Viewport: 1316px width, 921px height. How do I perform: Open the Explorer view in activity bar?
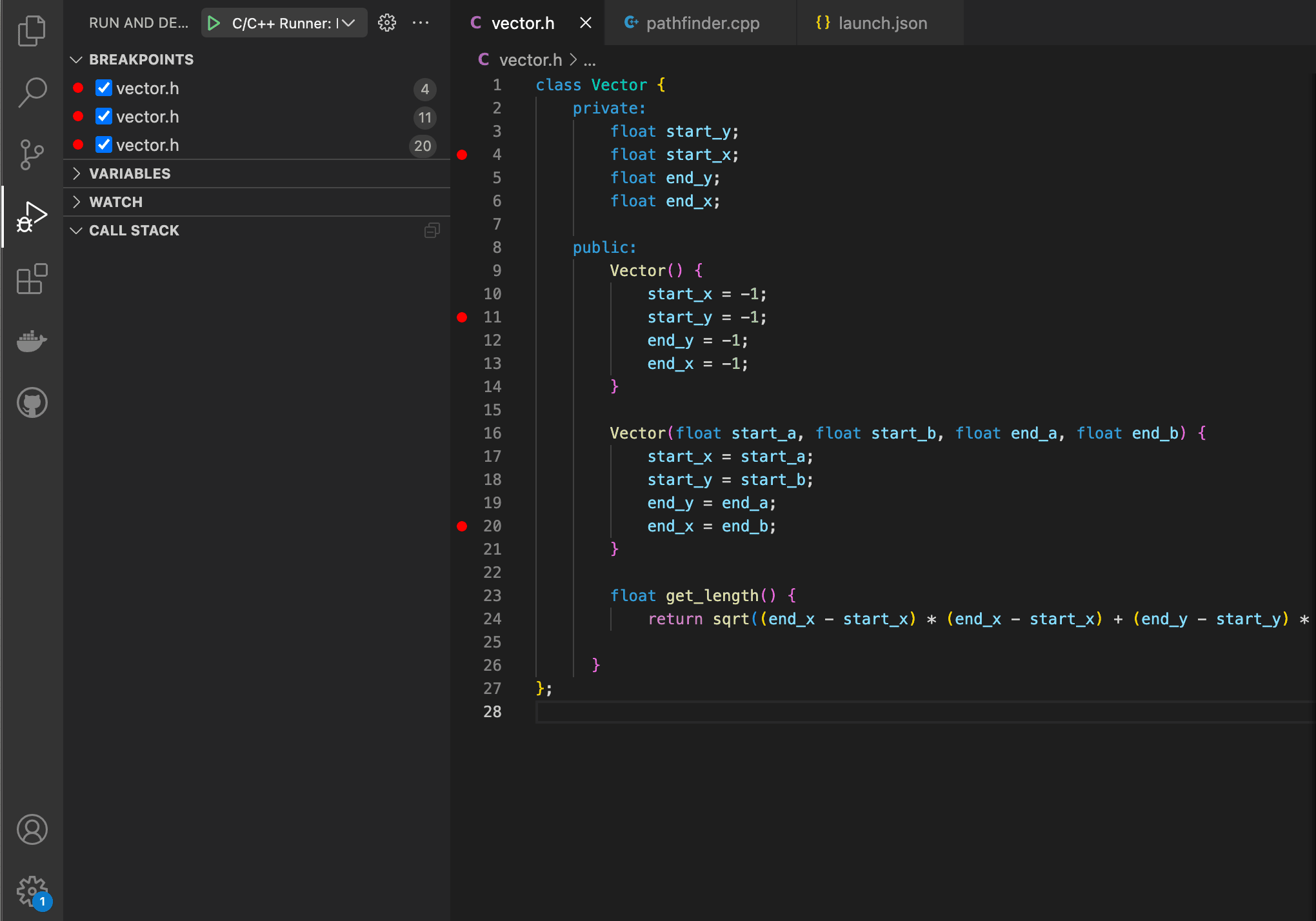(x=32, y=30)
